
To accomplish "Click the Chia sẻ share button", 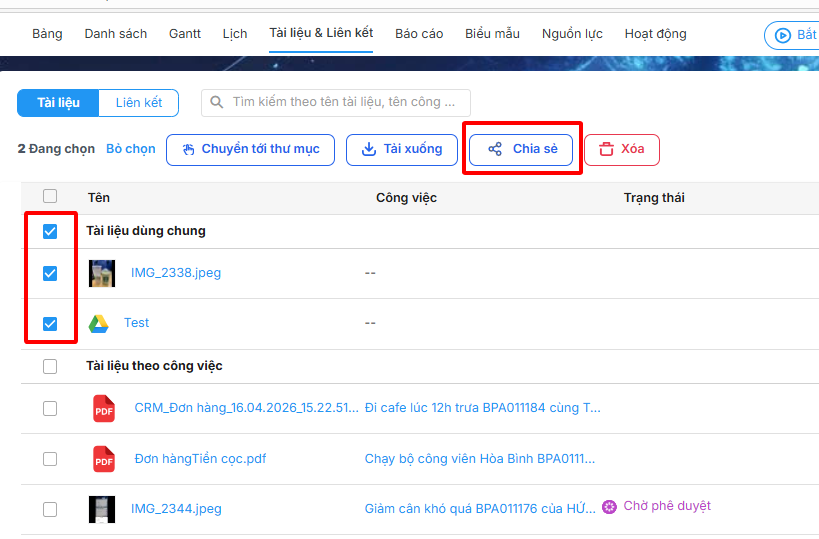I will click(521, 150).
